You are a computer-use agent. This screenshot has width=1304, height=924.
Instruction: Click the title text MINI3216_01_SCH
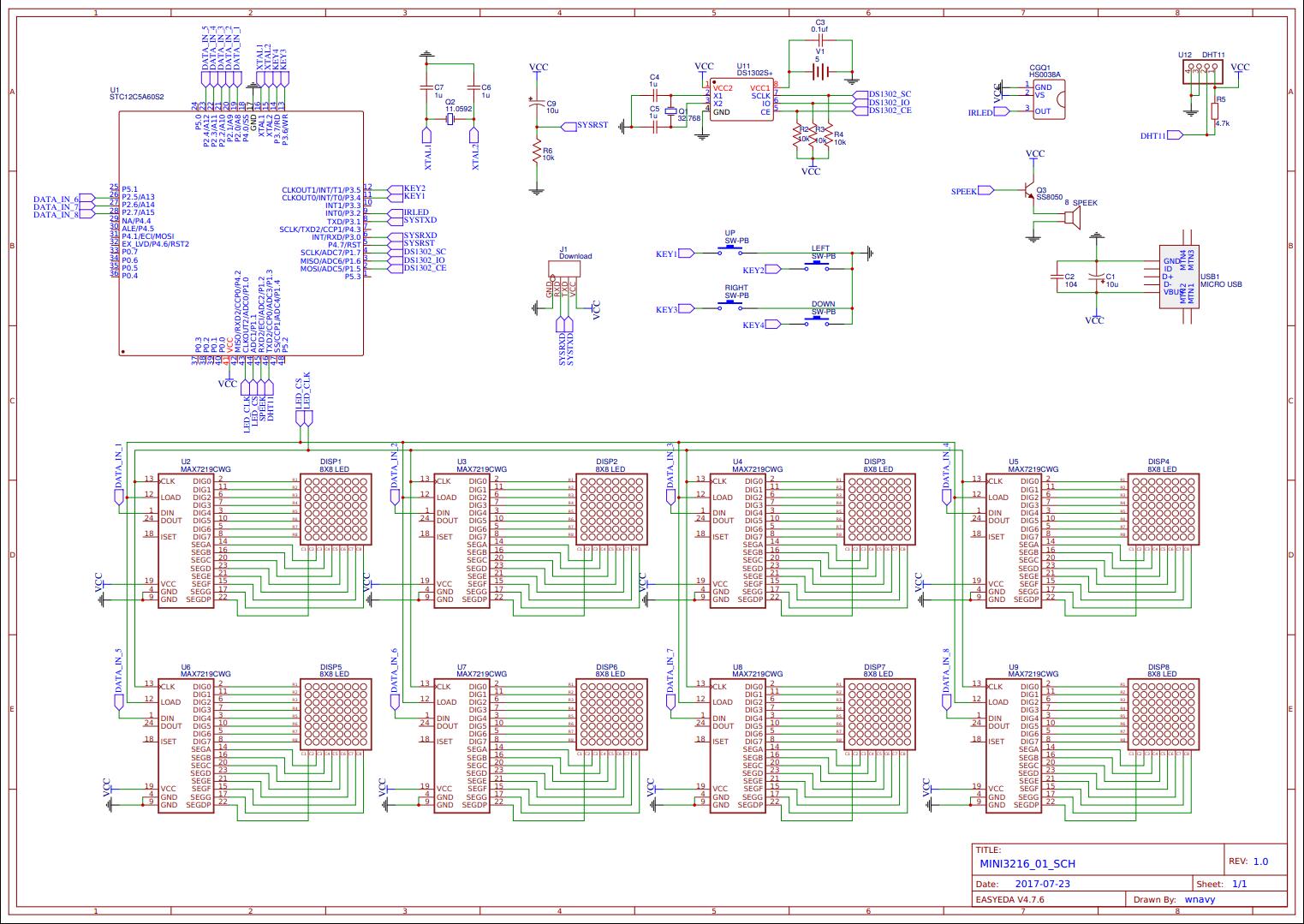(x=1027, y=863)
